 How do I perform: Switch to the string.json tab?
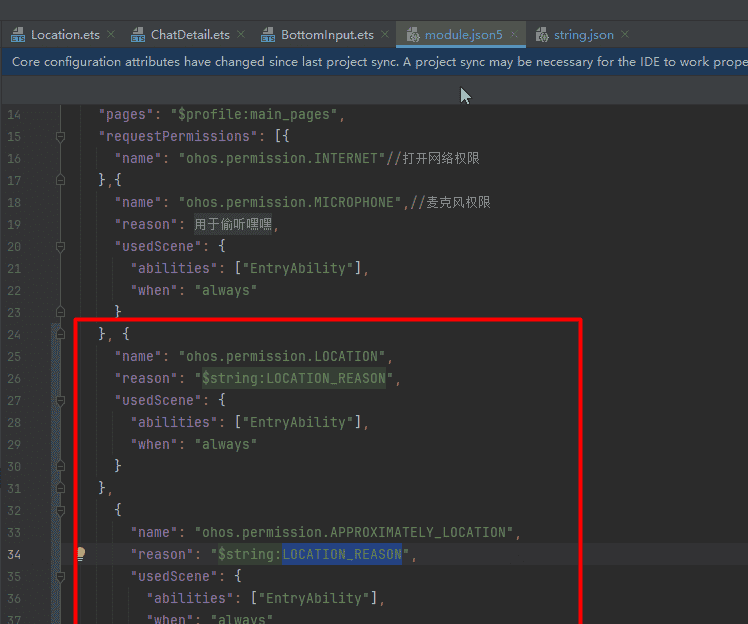(x=584, y=35)
